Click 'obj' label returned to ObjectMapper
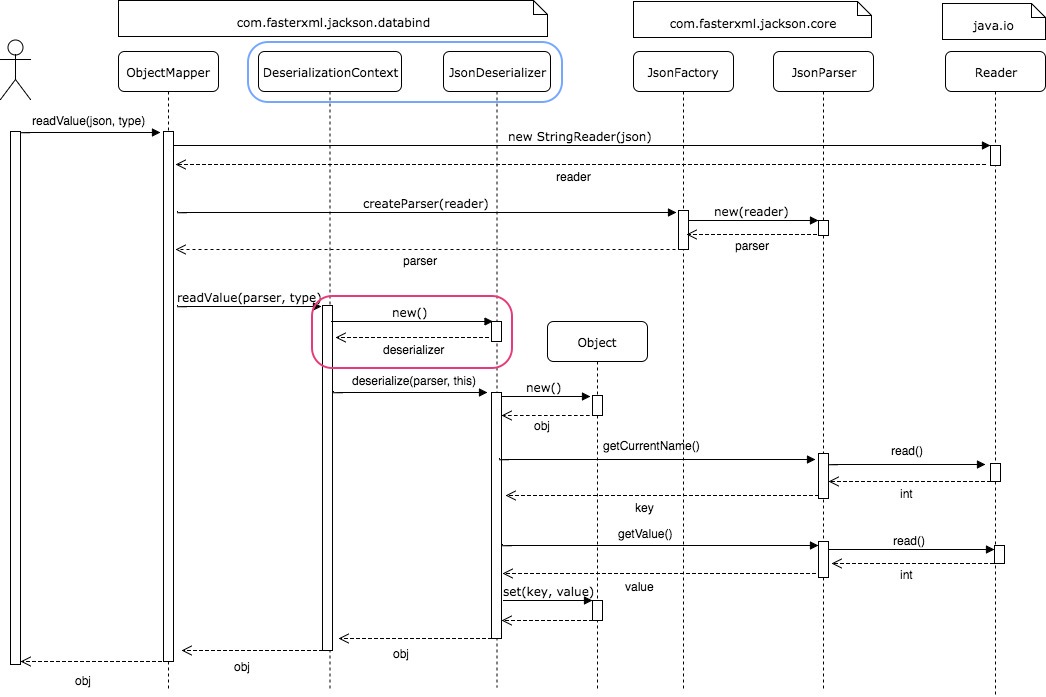1046x697 pixels. (x=241, y=666)
